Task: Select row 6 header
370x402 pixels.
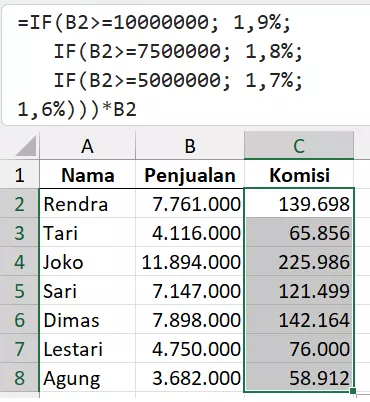Action: click(x=19, y=319)
